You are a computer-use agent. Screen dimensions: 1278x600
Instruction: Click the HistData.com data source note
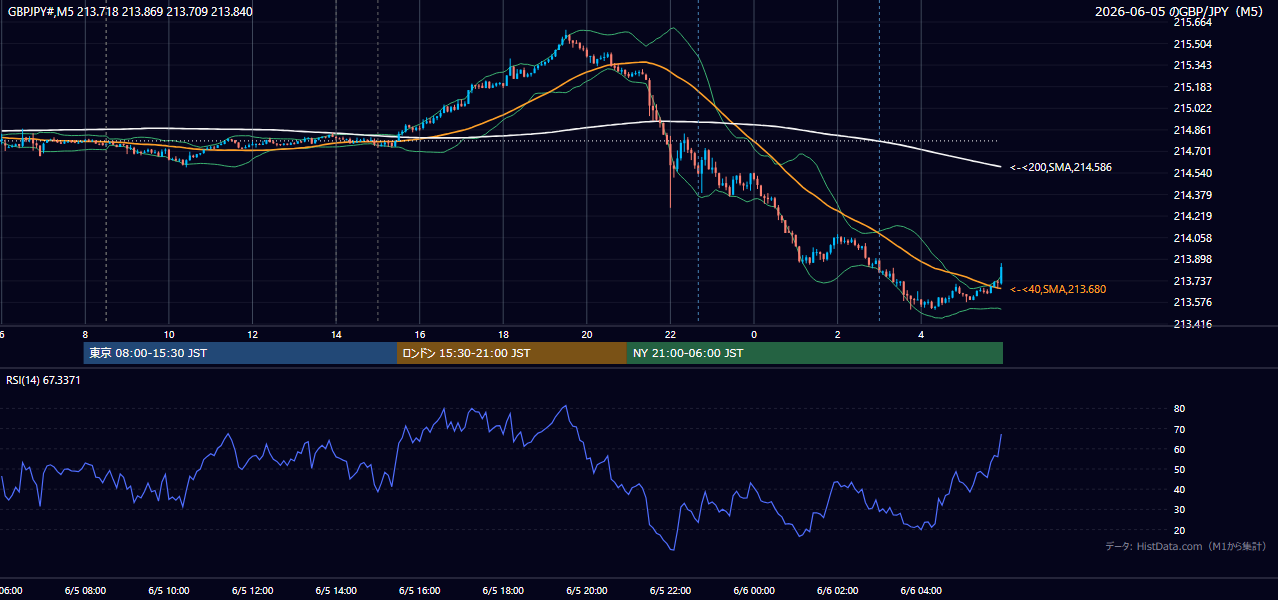coord(1186,546)
